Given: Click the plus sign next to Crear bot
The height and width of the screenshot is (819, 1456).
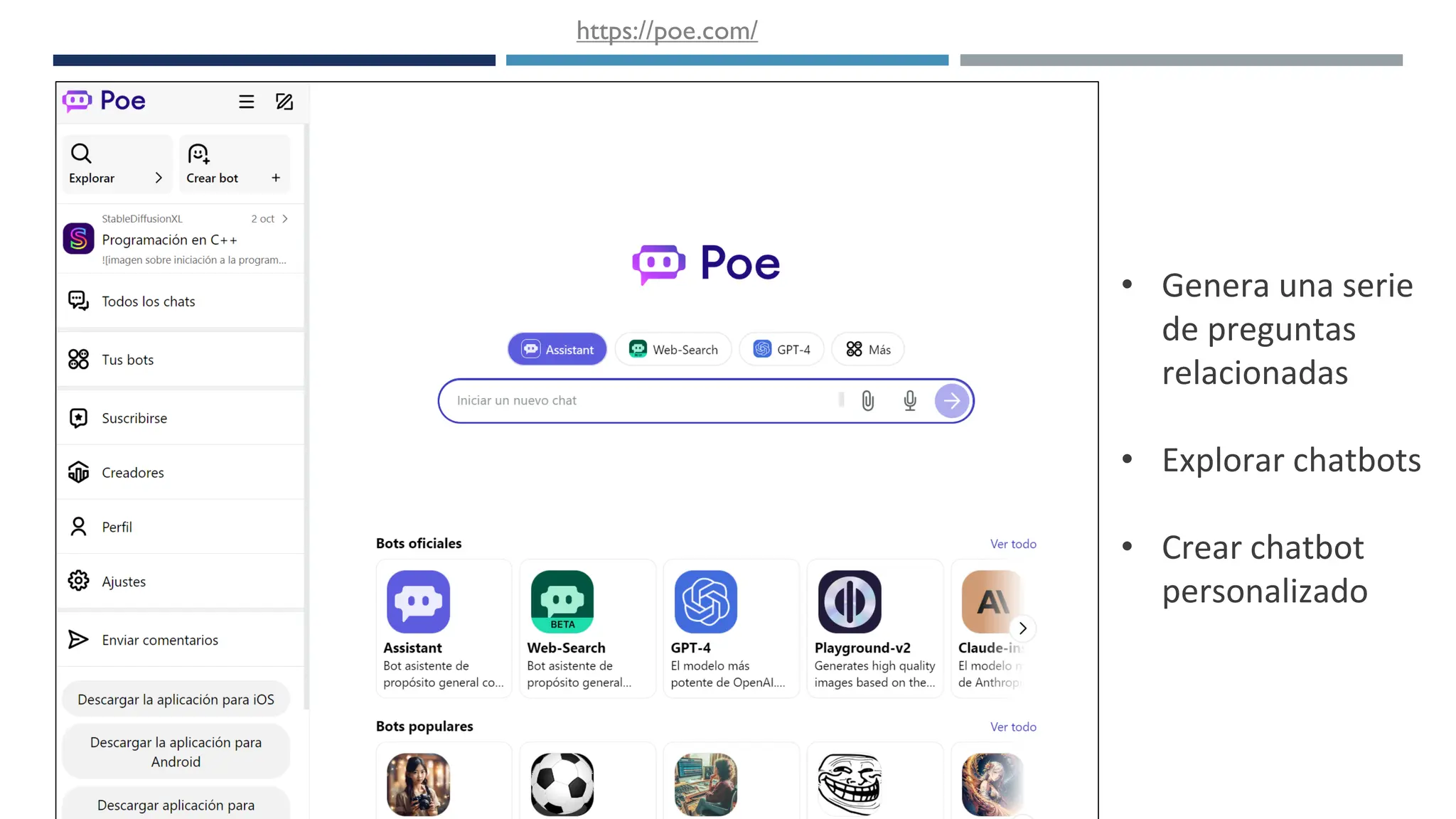Looking at the screenshot, I should pyautogui.click(x=276, y=178).
